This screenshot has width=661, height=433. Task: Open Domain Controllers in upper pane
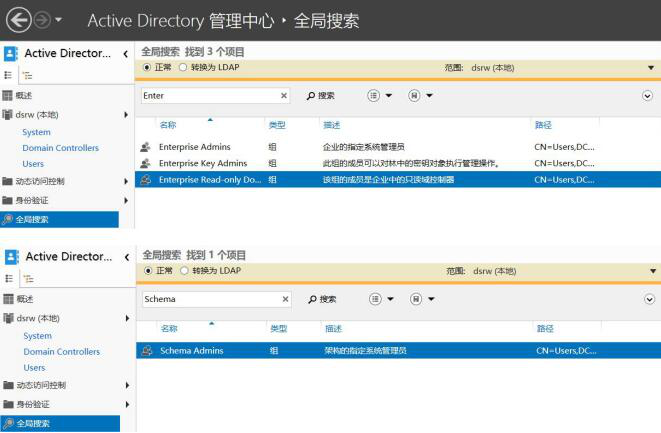click(60, 148)
